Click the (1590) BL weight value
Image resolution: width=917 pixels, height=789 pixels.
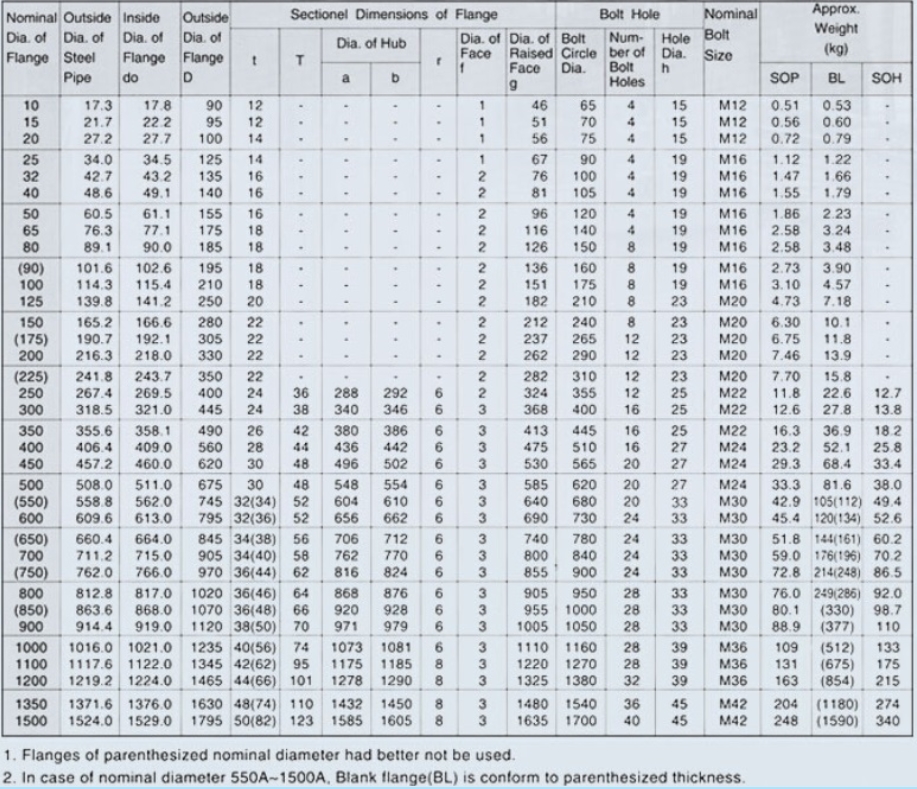point(837,721)
